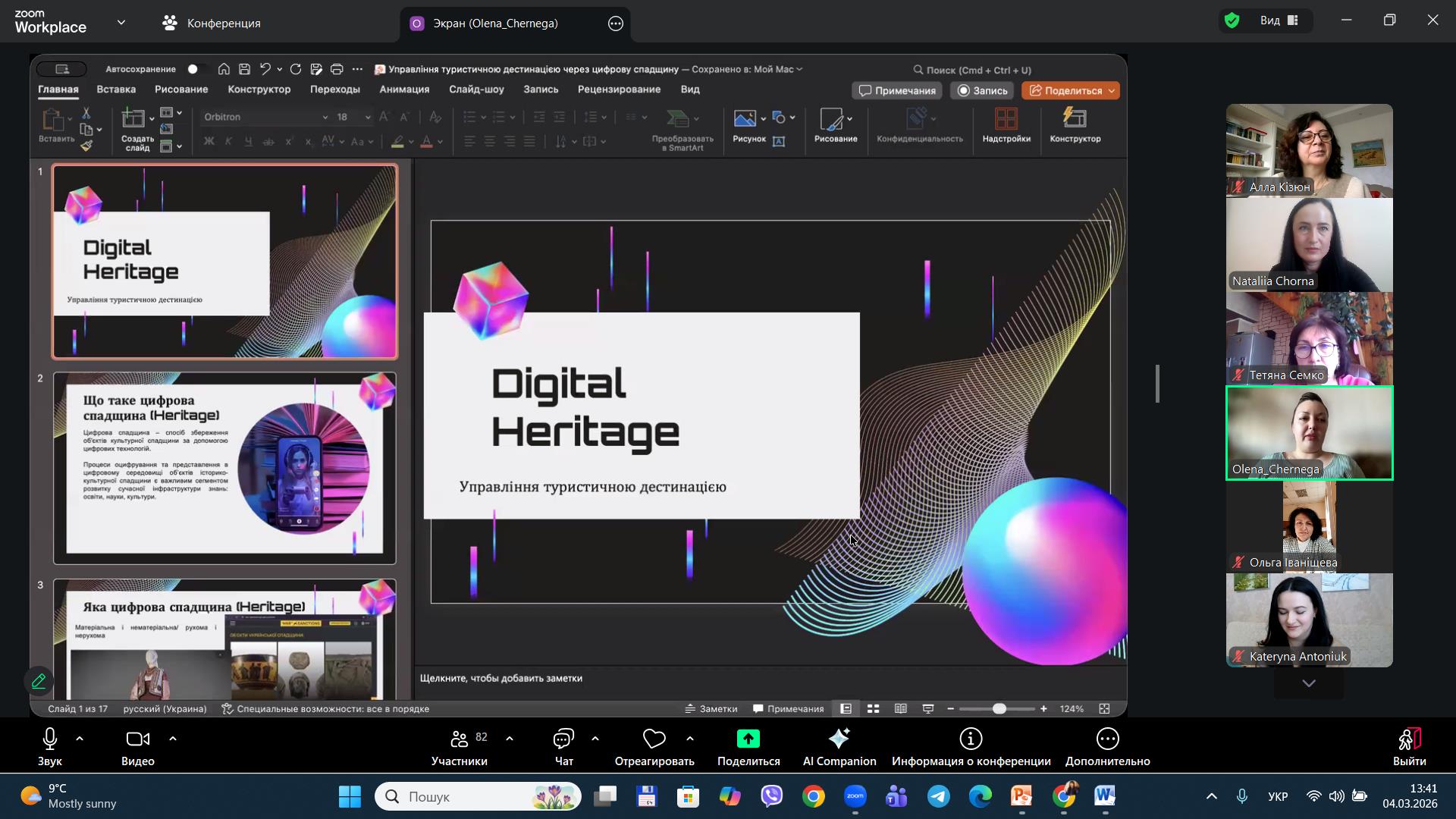Click the green Share screen icon
Screen dimensions: 1456x819
point(748,739)
